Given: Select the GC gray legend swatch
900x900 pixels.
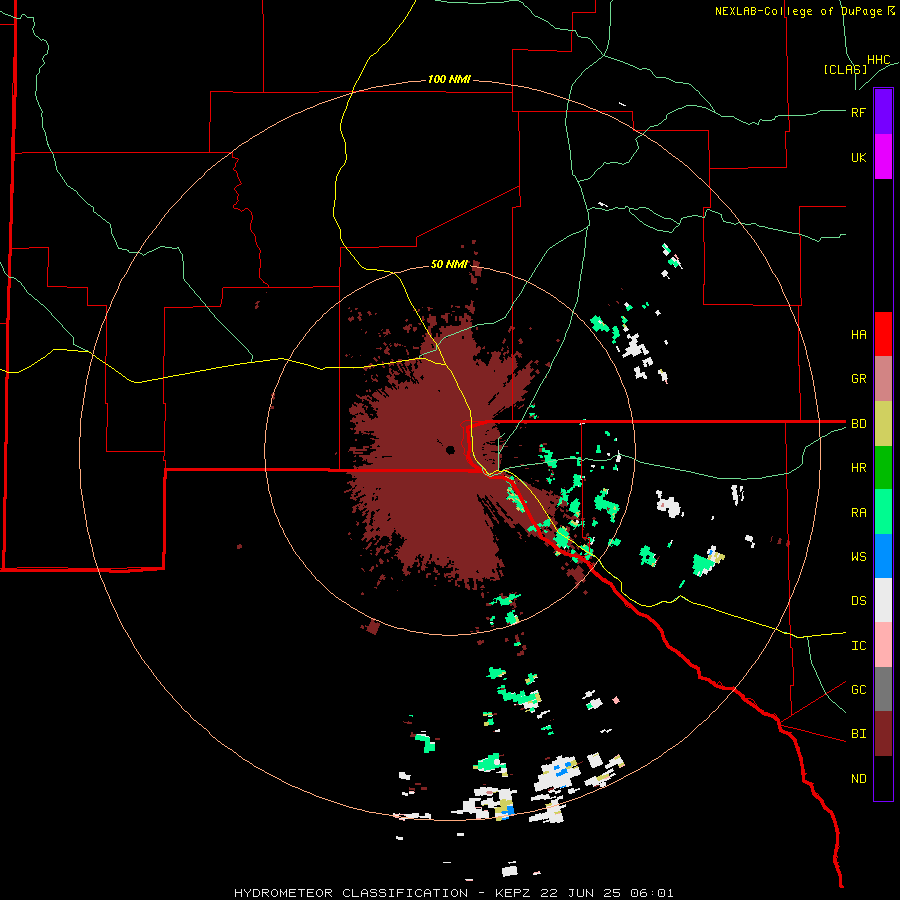Looking at the screenshot, I should pyautogui.click(x=883, y=689).
